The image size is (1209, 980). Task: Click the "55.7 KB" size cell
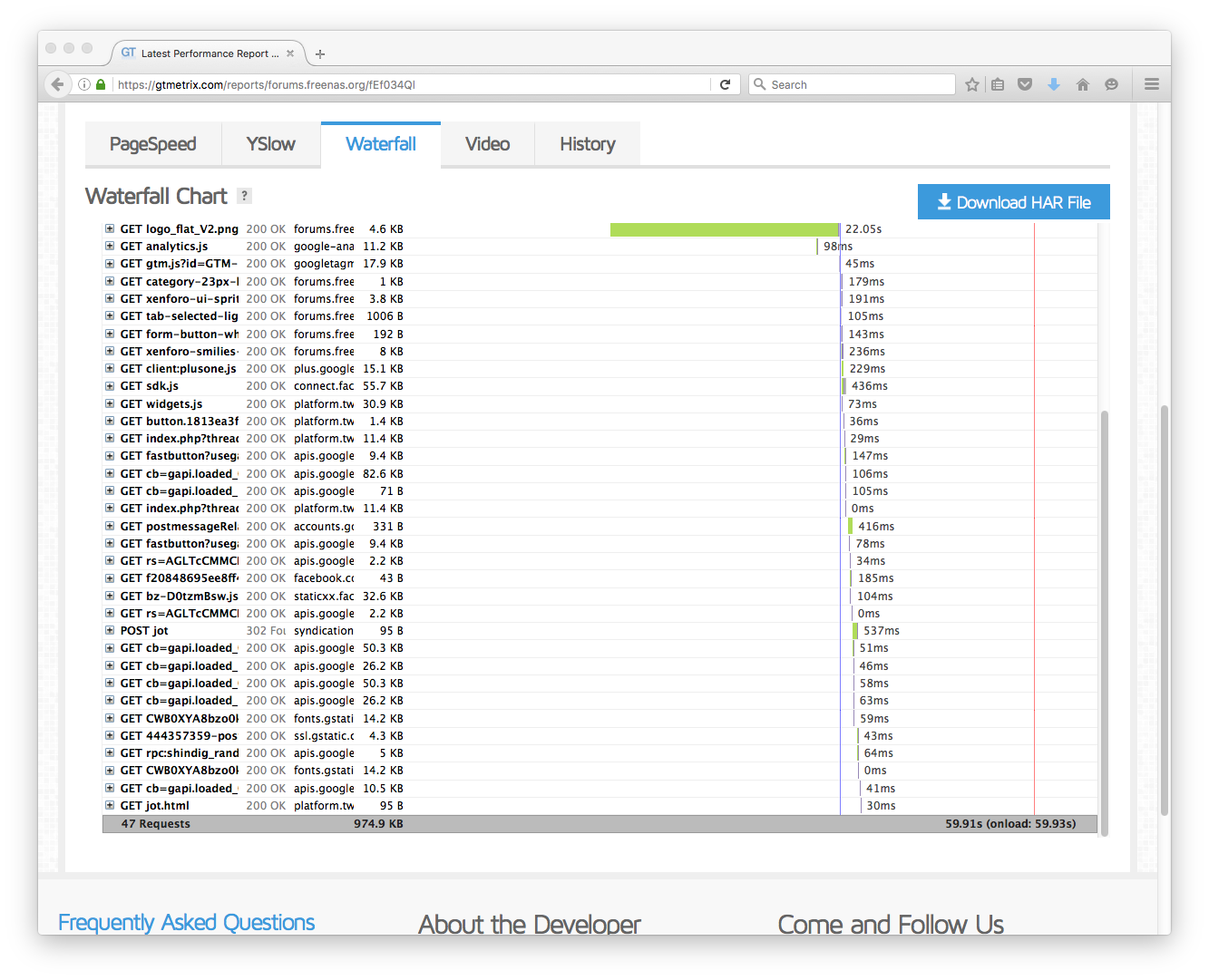point(383,386)
